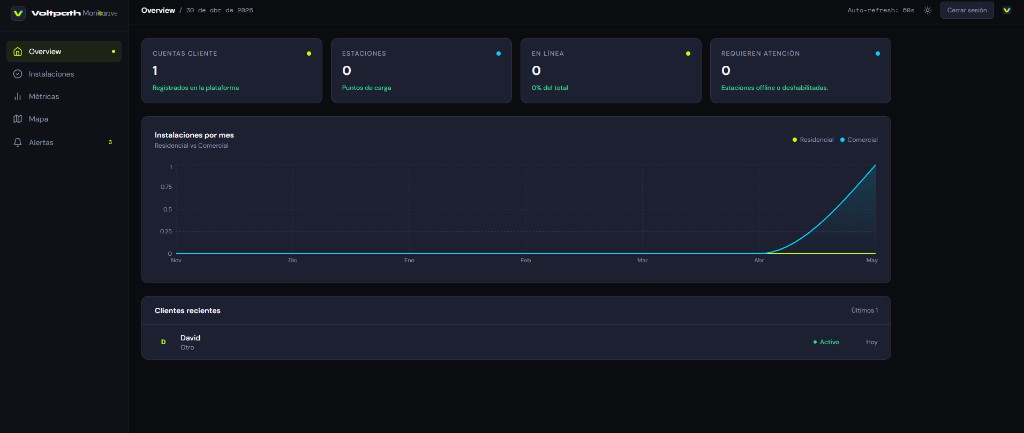Switch to the Mapa view
This screenshot has width=1024, height=433.
[64, 119]
